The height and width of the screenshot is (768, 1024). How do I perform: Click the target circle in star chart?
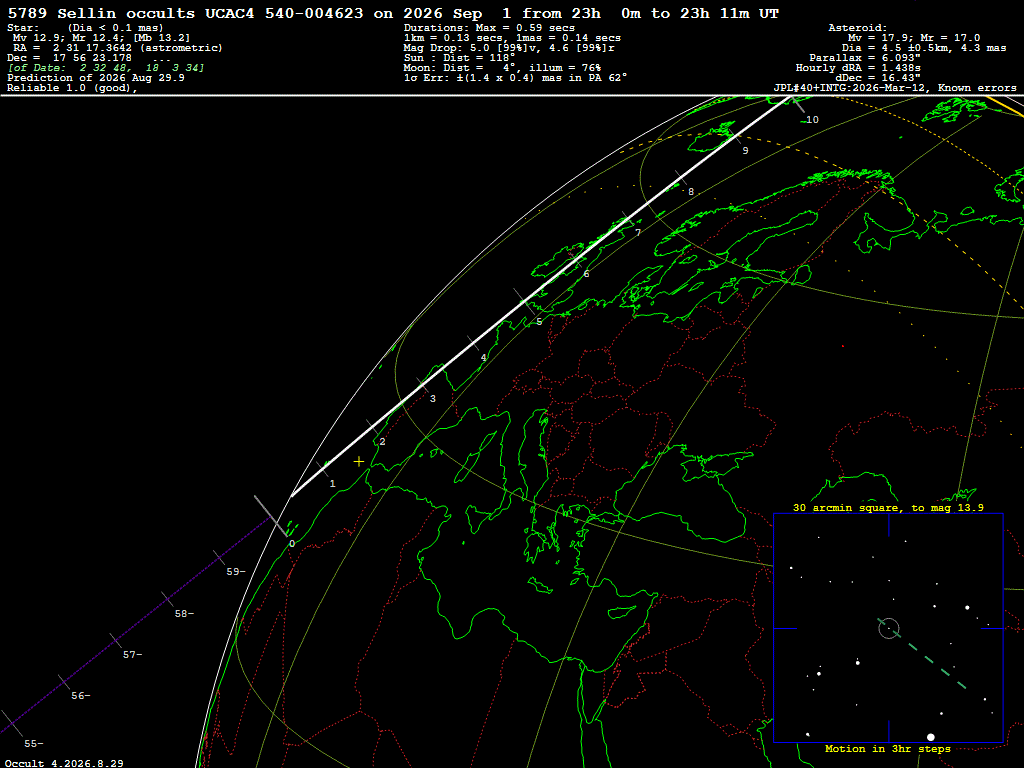pos(889,628)
